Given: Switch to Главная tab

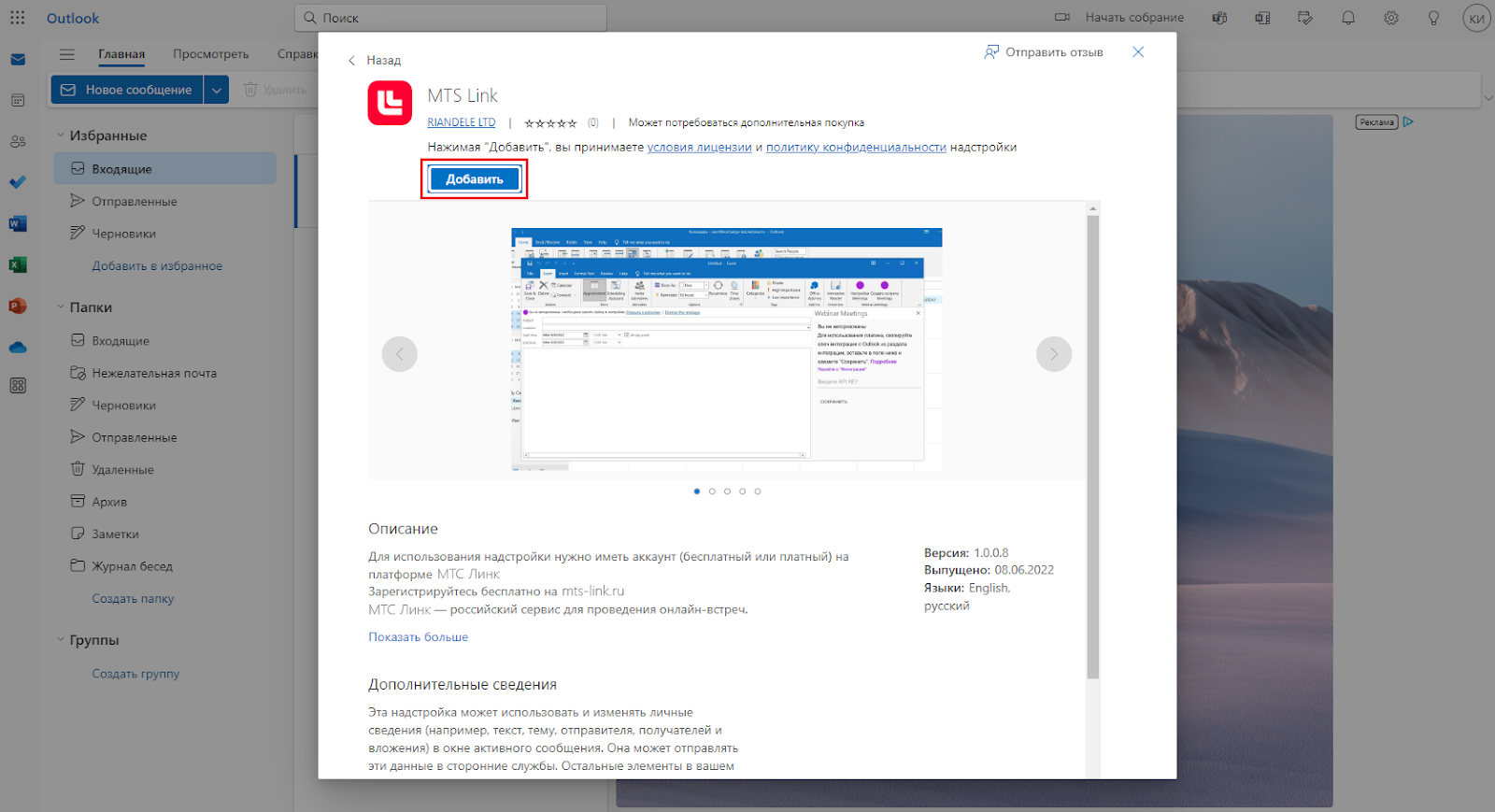Looking at the screenshot, I should tap(121, 54).
